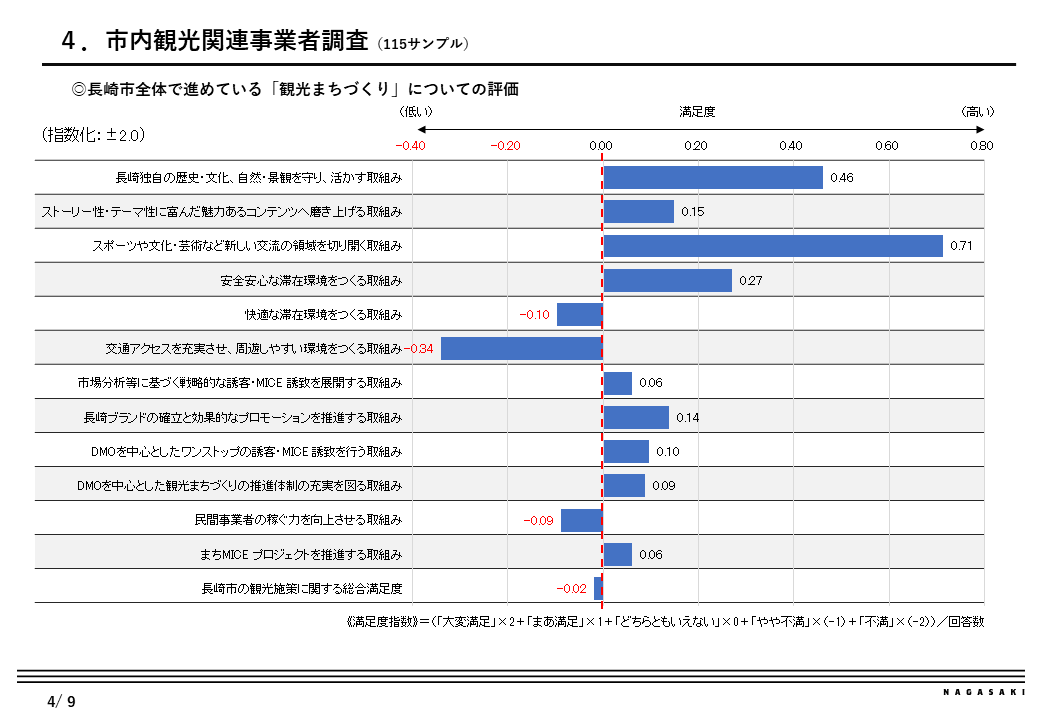Click the NAGASAKI logo text
This screenshot has width=1040, height=720.
point(984,692)
